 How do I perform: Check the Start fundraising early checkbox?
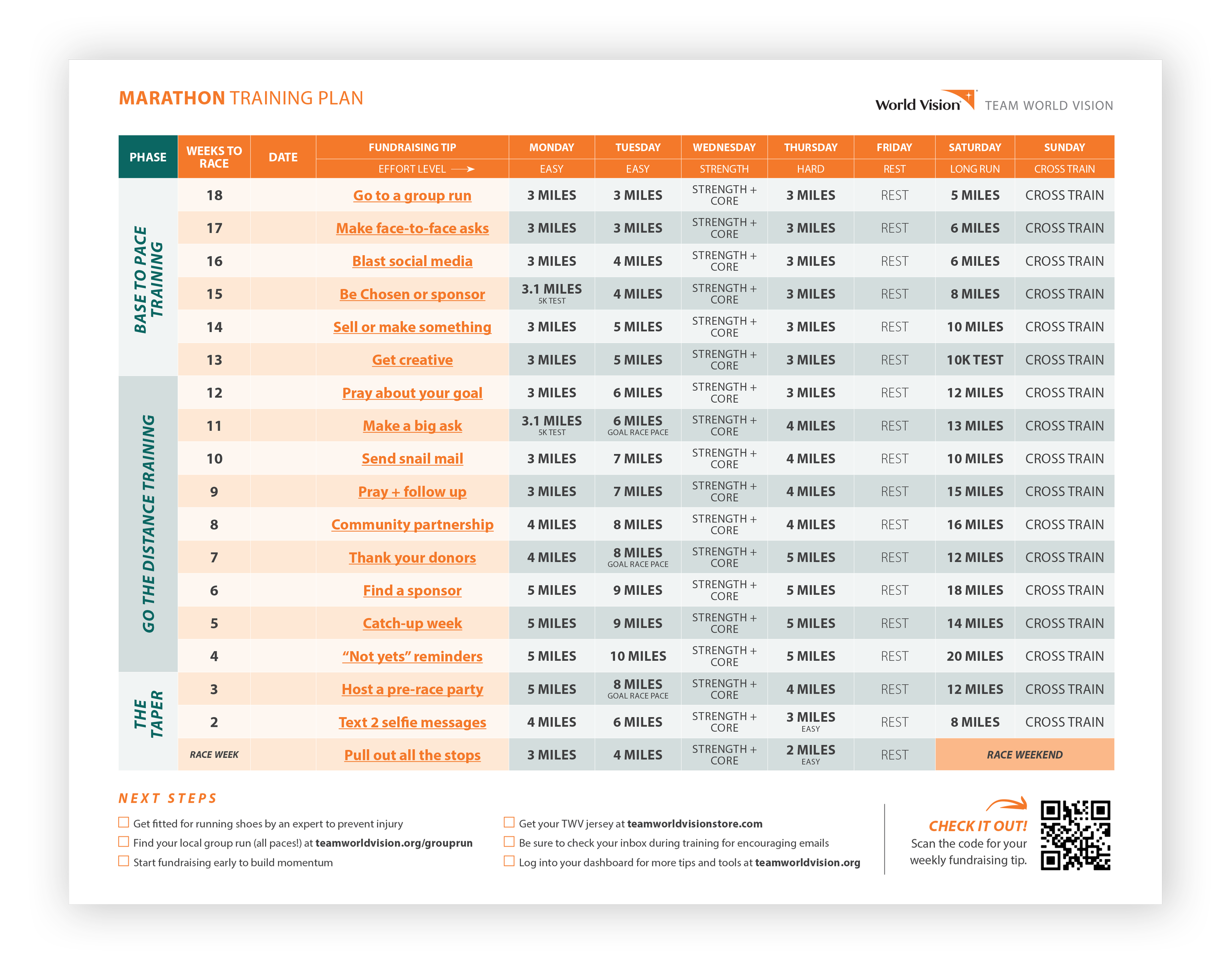(x=124, y=861)
